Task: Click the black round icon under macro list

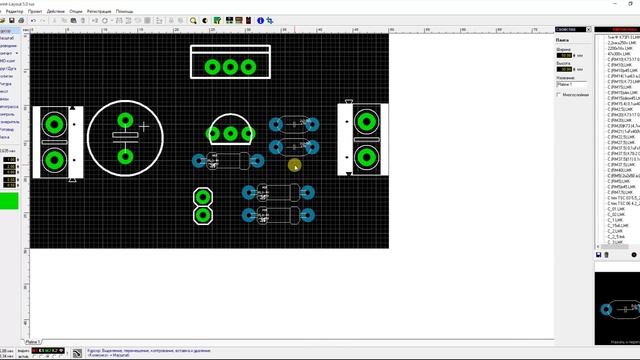Action: tap(634, 255)
